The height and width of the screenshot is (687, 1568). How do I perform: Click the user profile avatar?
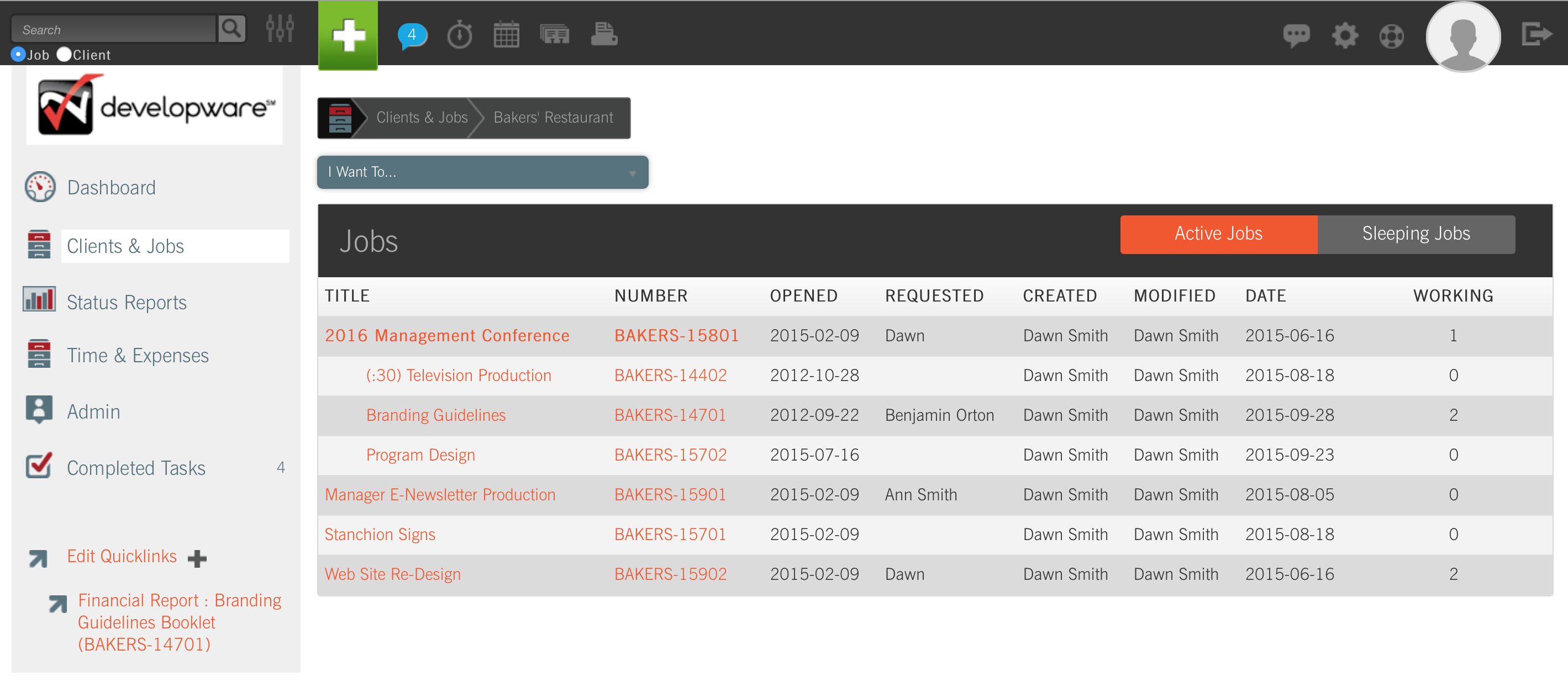pos(1464,36)
